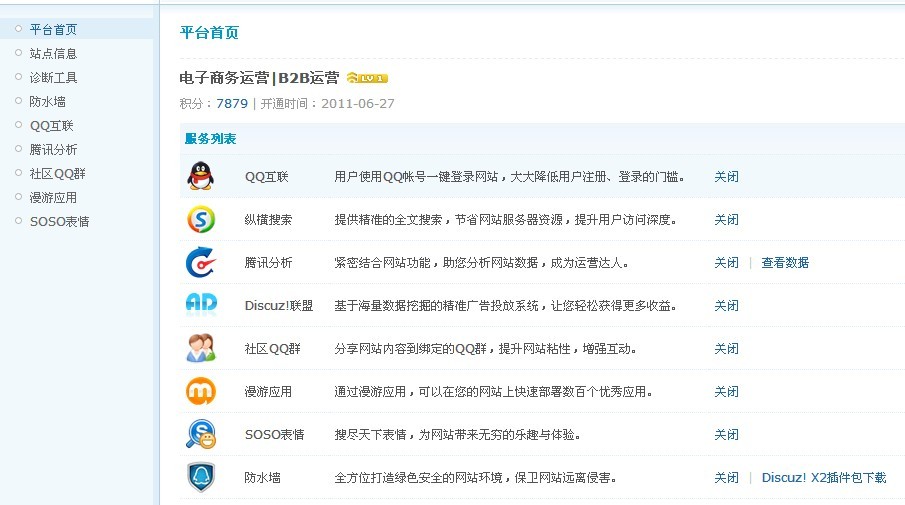Click the description 通过漫游应用

coord(493,391)
